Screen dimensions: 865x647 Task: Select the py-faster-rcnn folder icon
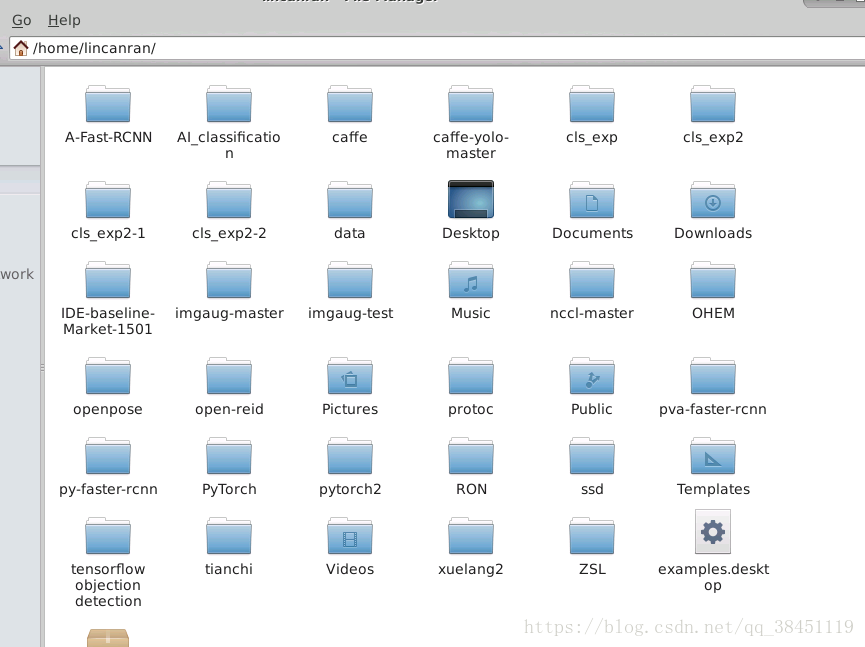(x=108, y=456)
